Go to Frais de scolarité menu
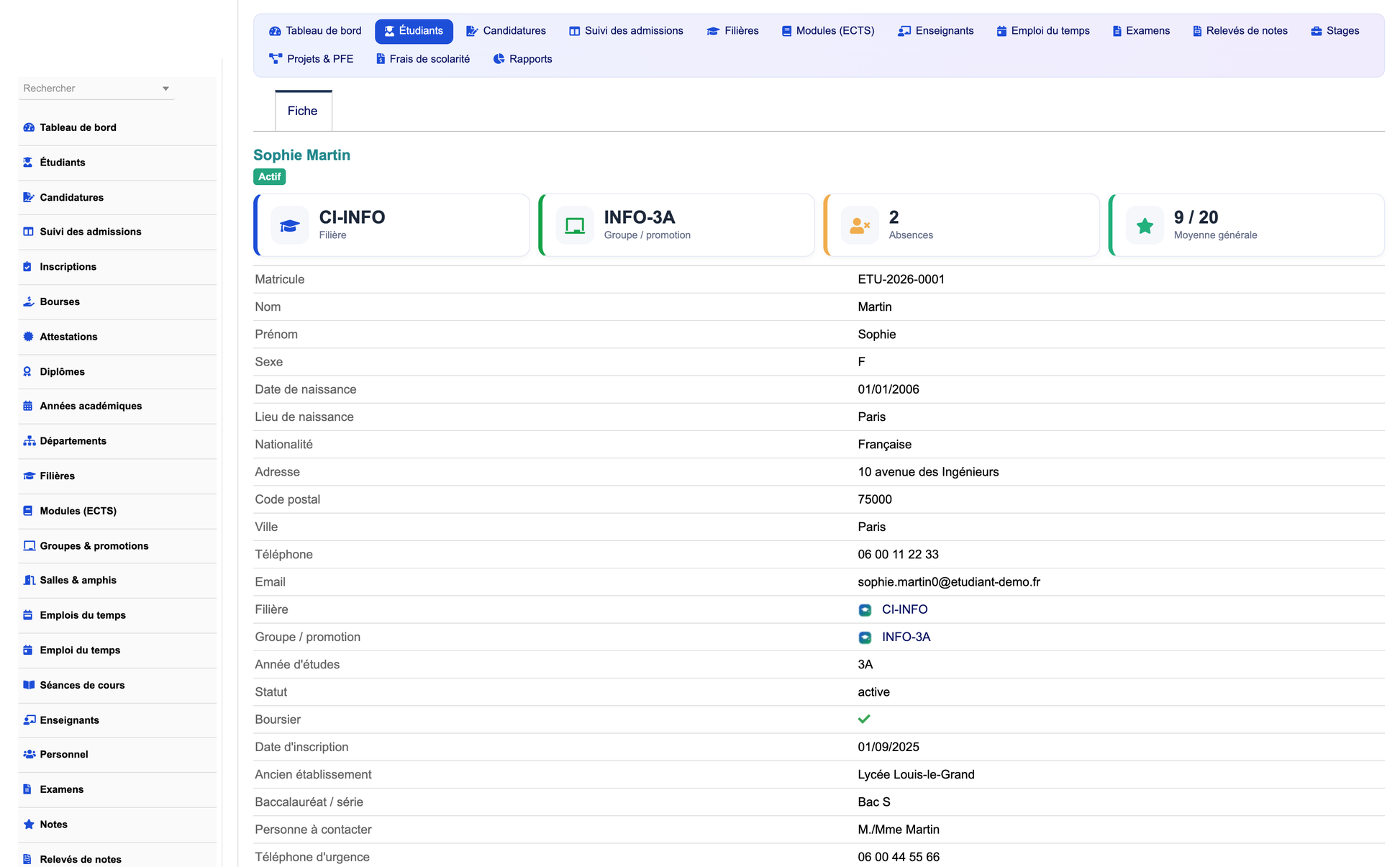Image resolution: width=1400 pixels, height=867 pixels. click(x=423, y=59)
